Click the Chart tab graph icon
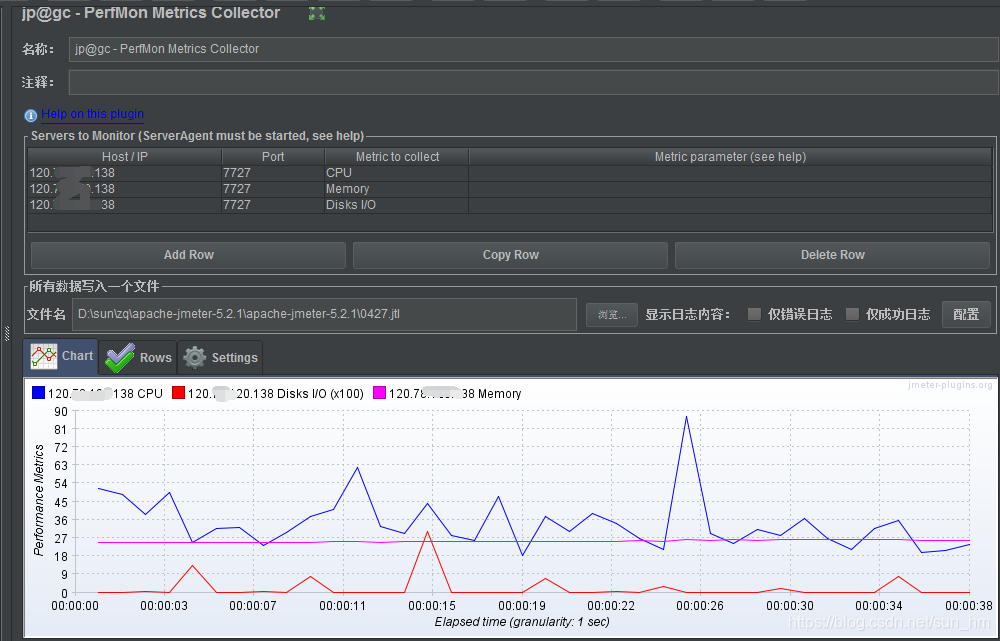Viewport: 1000px width, 641px height. [44, 357]
